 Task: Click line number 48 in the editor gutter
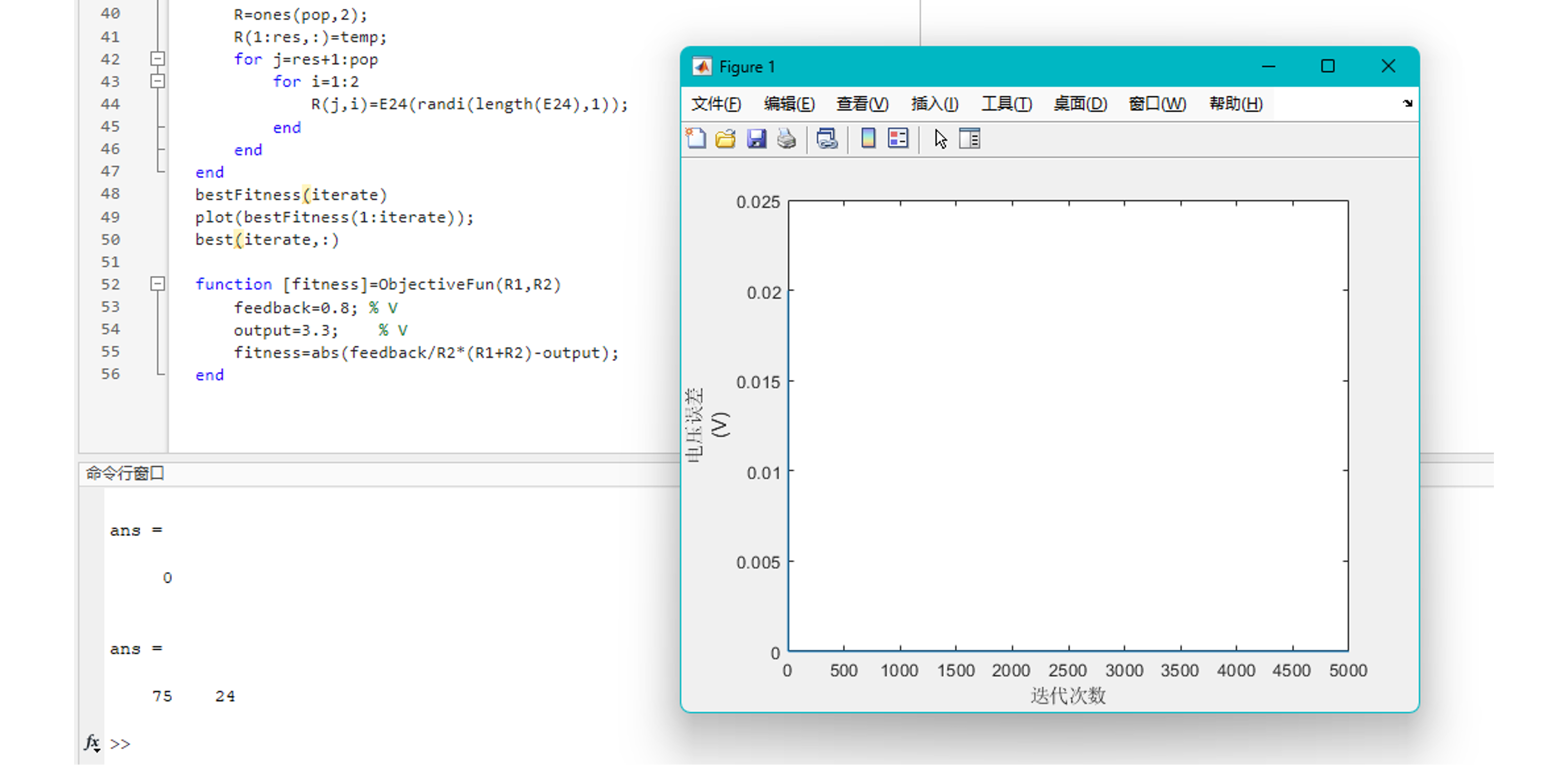coord(110,194)
